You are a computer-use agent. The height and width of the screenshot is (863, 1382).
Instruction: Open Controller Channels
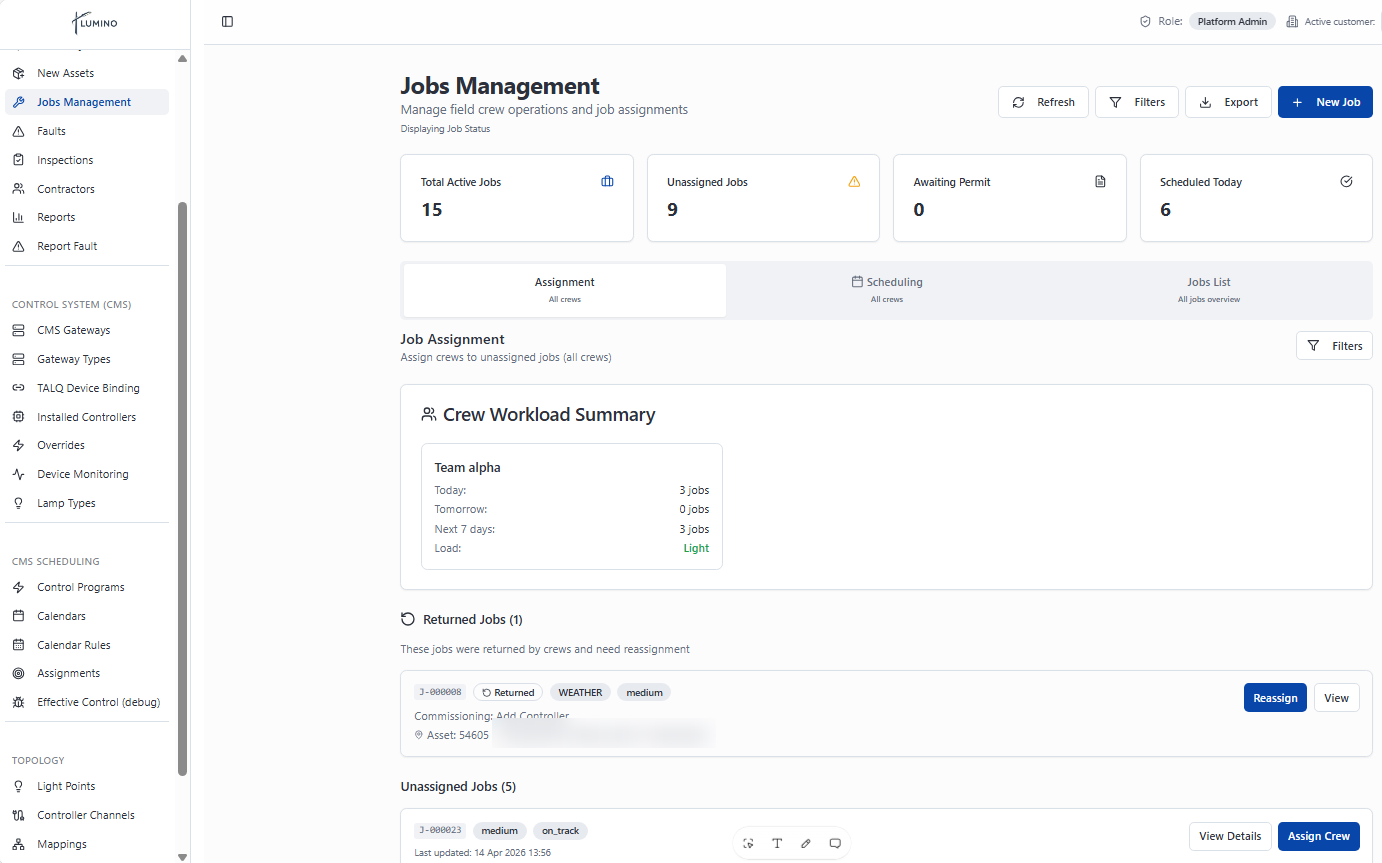[x=87, y=815]
